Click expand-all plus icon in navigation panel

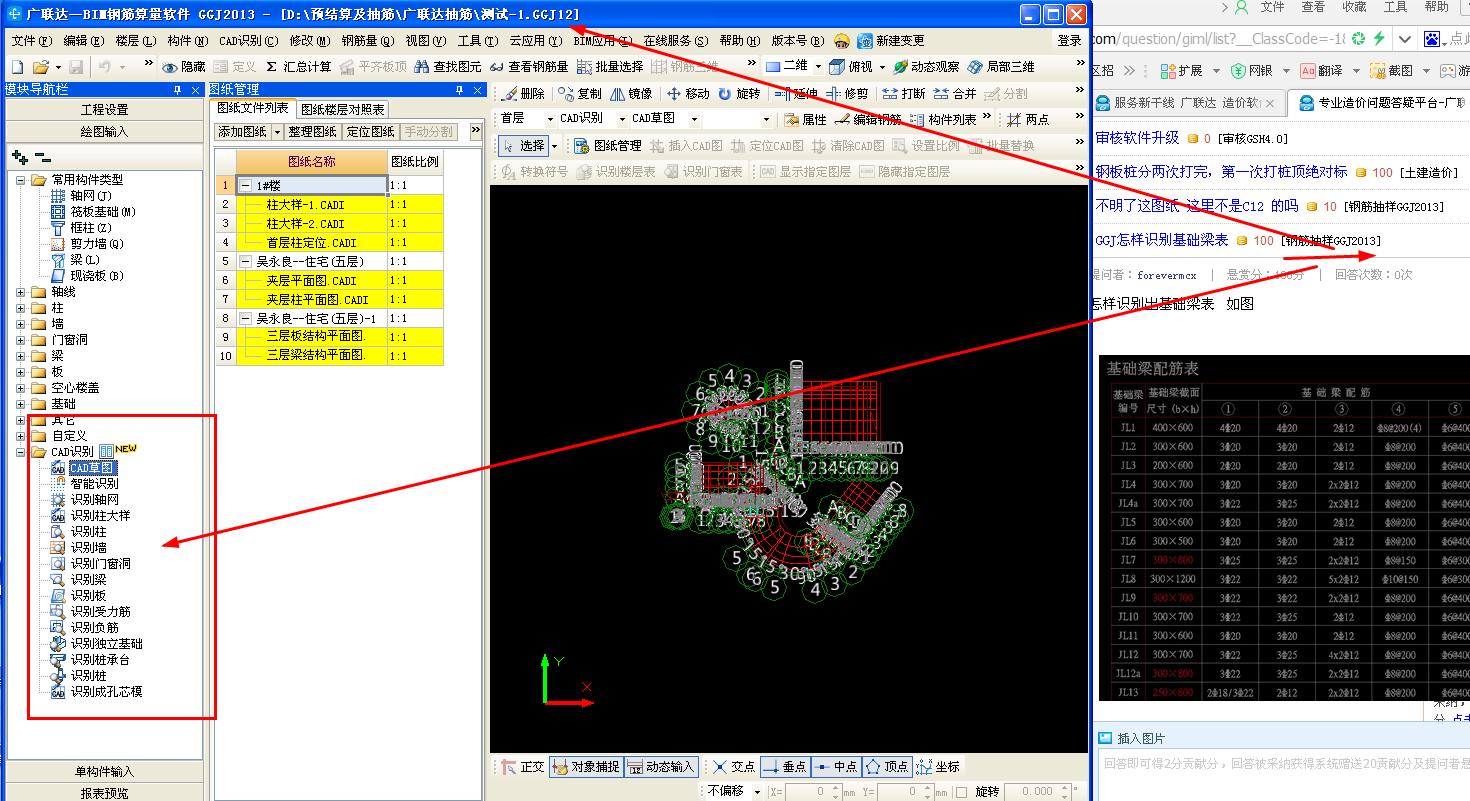coord(19,157)
